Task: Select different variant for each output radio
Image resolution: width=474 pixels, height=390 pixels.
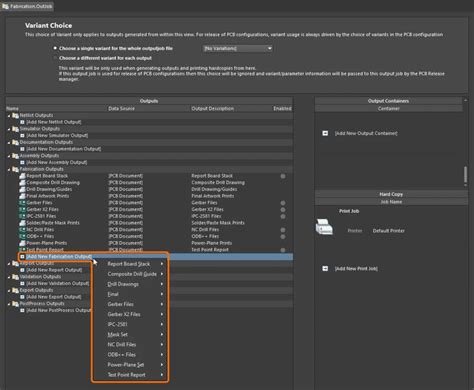Action: 55,58
